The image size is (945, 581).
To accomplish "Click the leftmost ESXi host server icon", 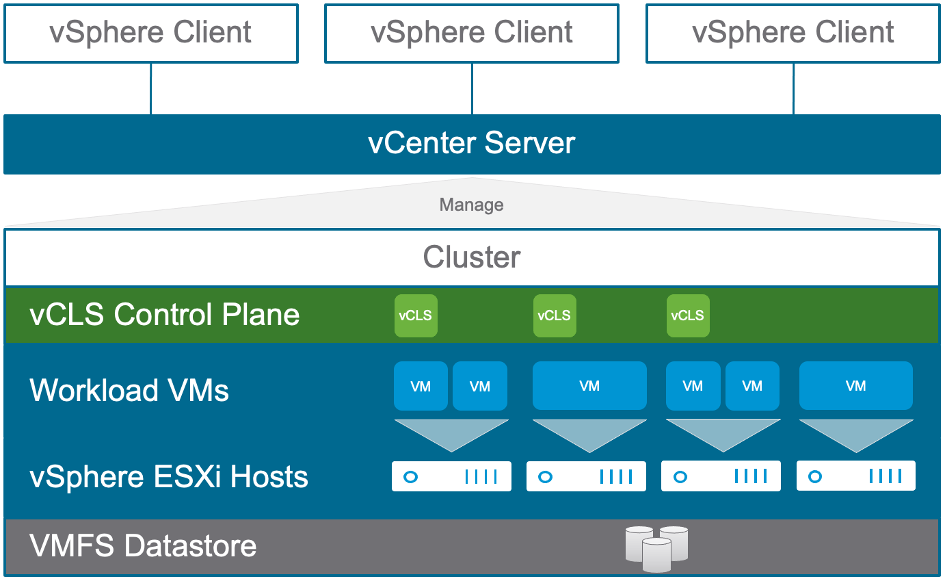I will click(451, 476).
